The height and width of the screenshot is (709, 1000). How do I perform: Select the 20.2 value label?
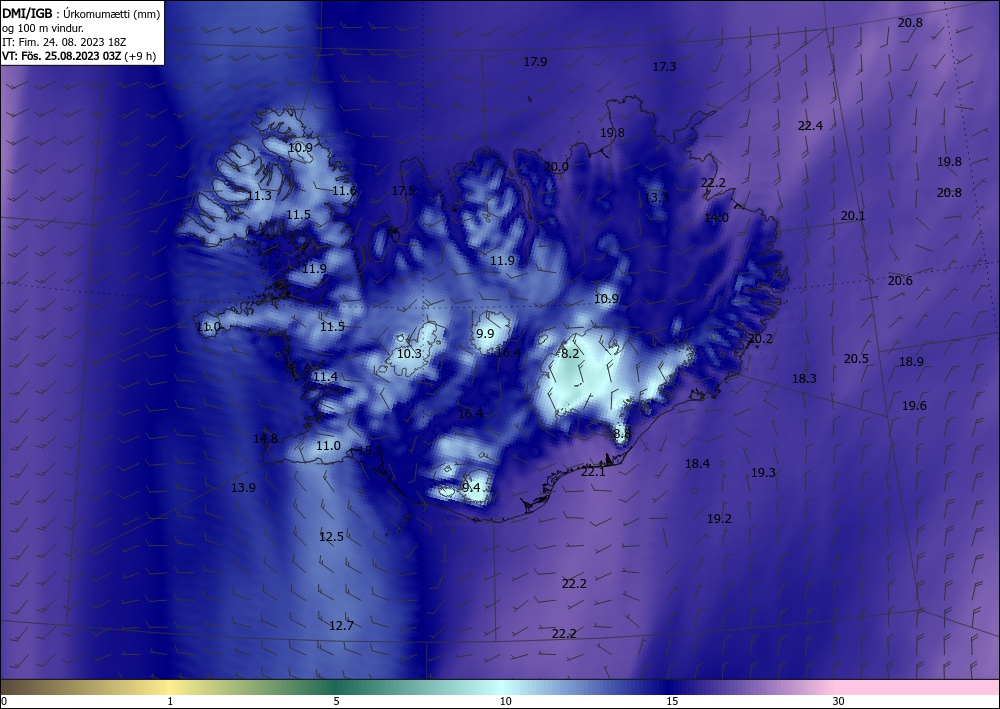click(760, 339)
